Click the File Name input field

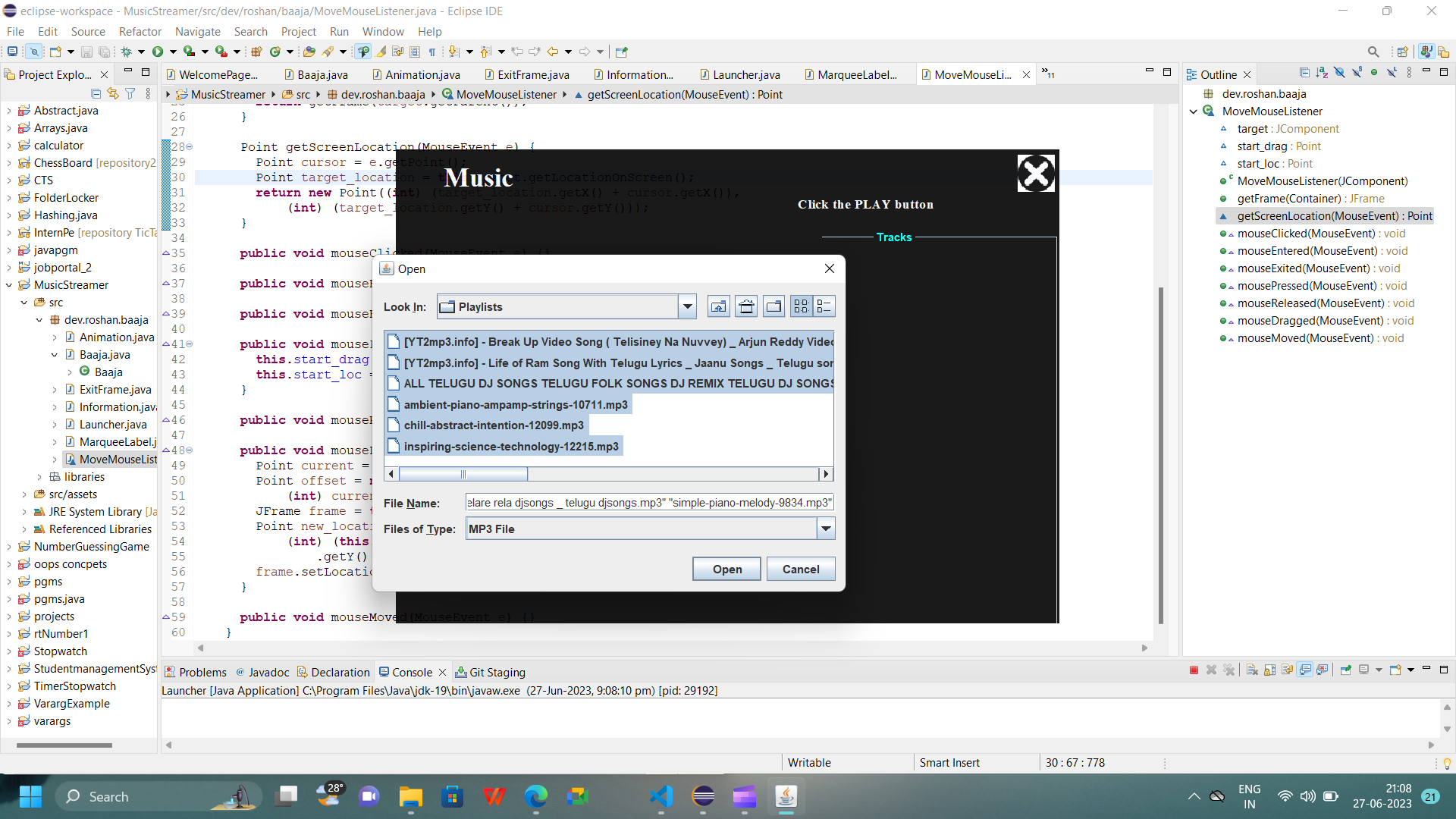(x=650, y=503)
